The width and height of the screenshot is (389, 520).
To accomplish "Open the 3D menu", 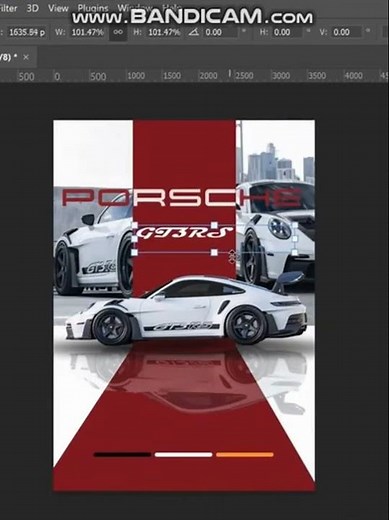I will tap(33, 8).
